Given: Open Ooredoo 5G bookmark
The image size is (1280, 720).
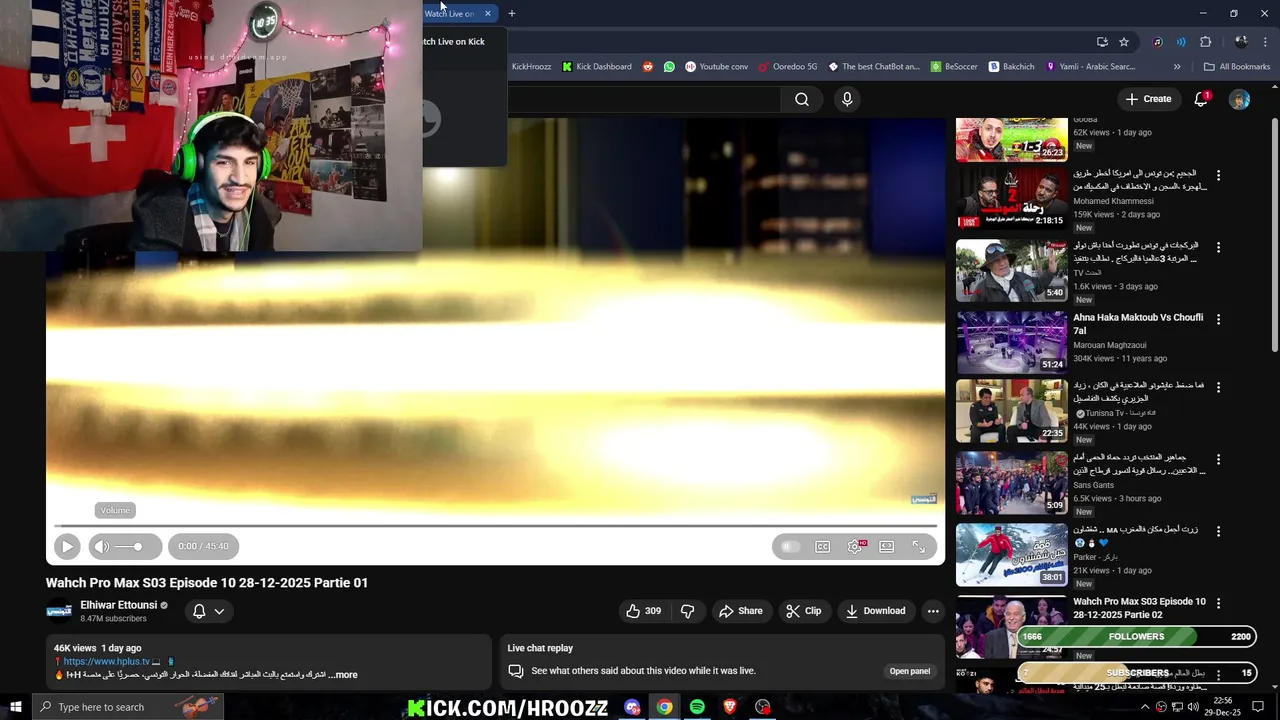Looking at the screenshot, I should [x=787, y=67].
